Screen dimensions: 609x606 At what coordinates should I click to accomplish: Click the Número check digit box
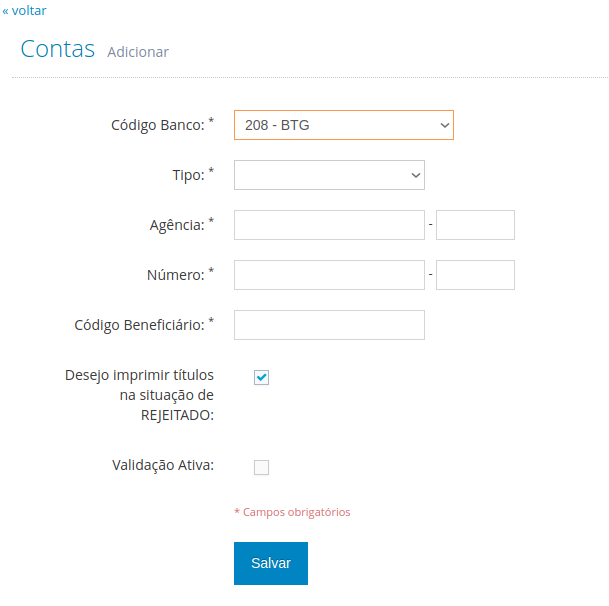(475, 275)
